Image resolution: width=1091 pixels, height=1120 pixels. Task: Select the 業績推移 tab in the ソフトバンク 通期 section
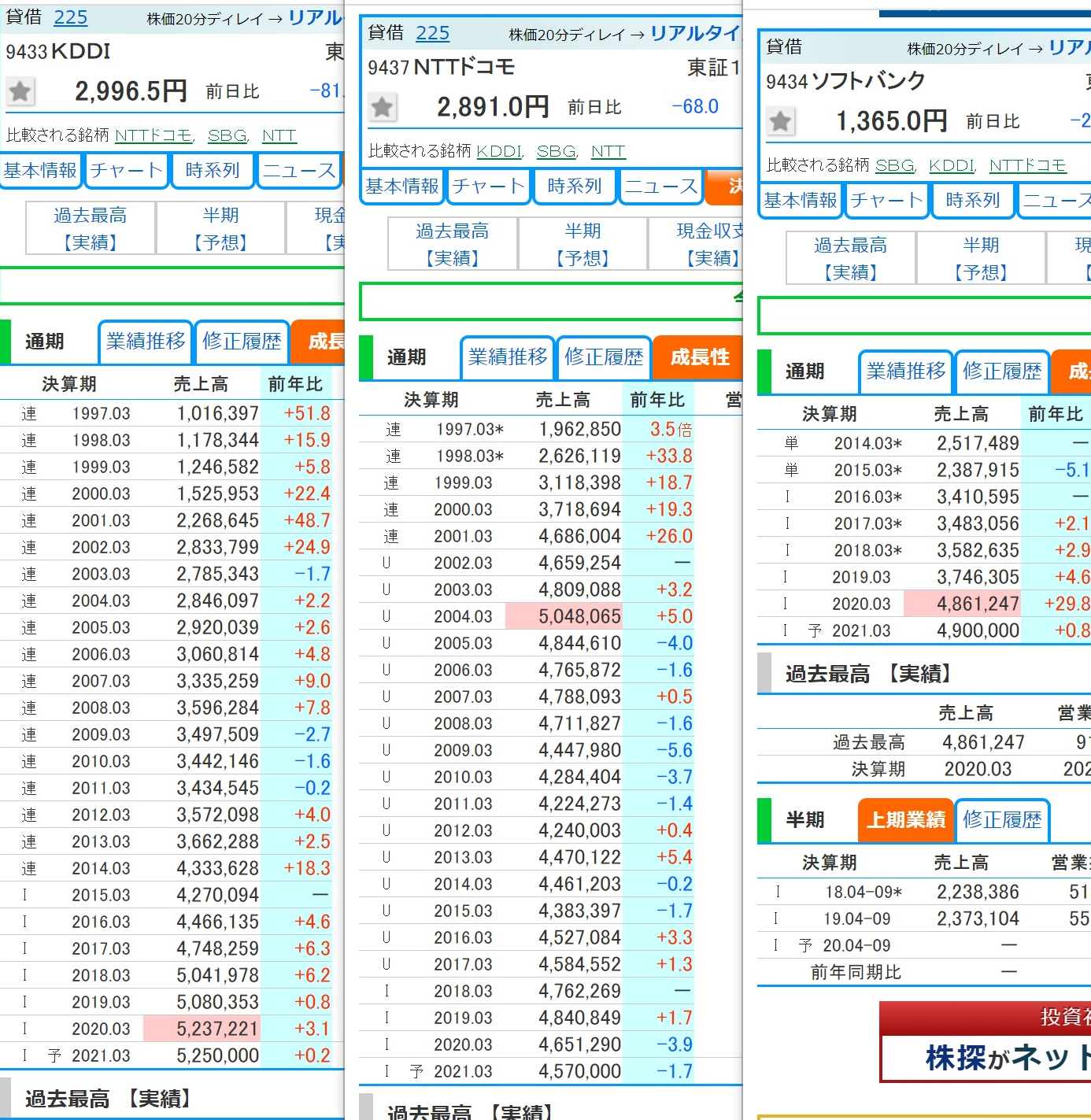906,371
